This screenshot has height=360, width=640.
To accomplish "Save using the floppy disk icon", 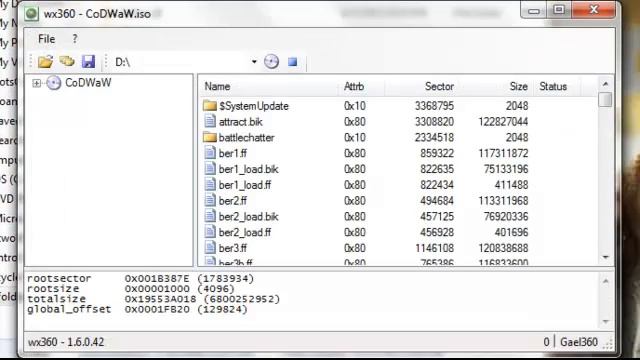I will click(x=88, y=62).
